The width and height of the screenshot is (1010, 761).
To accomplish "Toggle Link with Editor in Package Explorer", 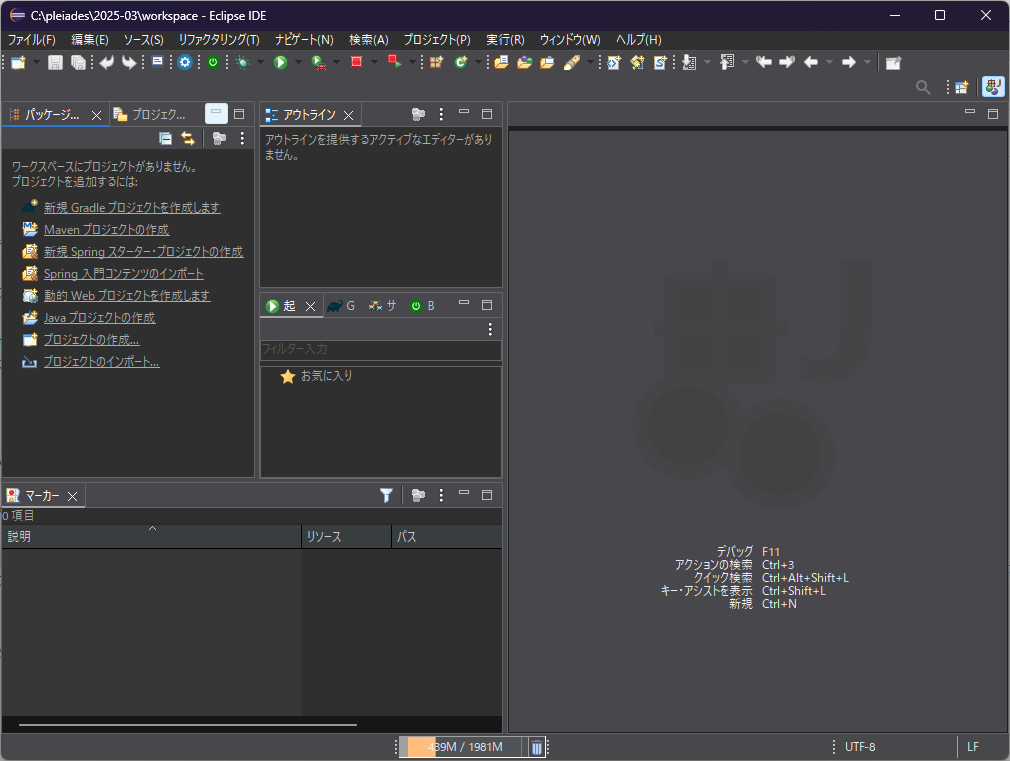I will [x=187, y=138].
